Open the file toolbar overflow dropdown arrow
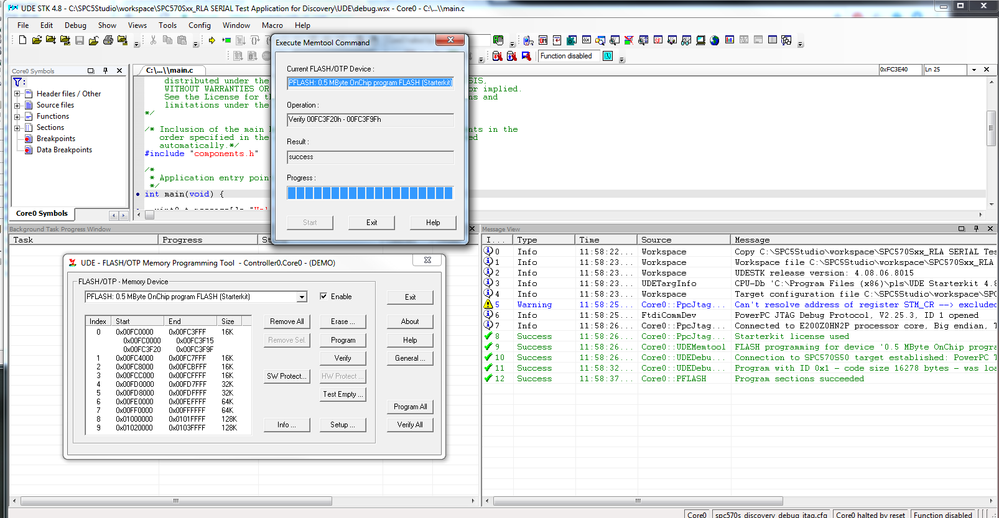 point(136,45)
